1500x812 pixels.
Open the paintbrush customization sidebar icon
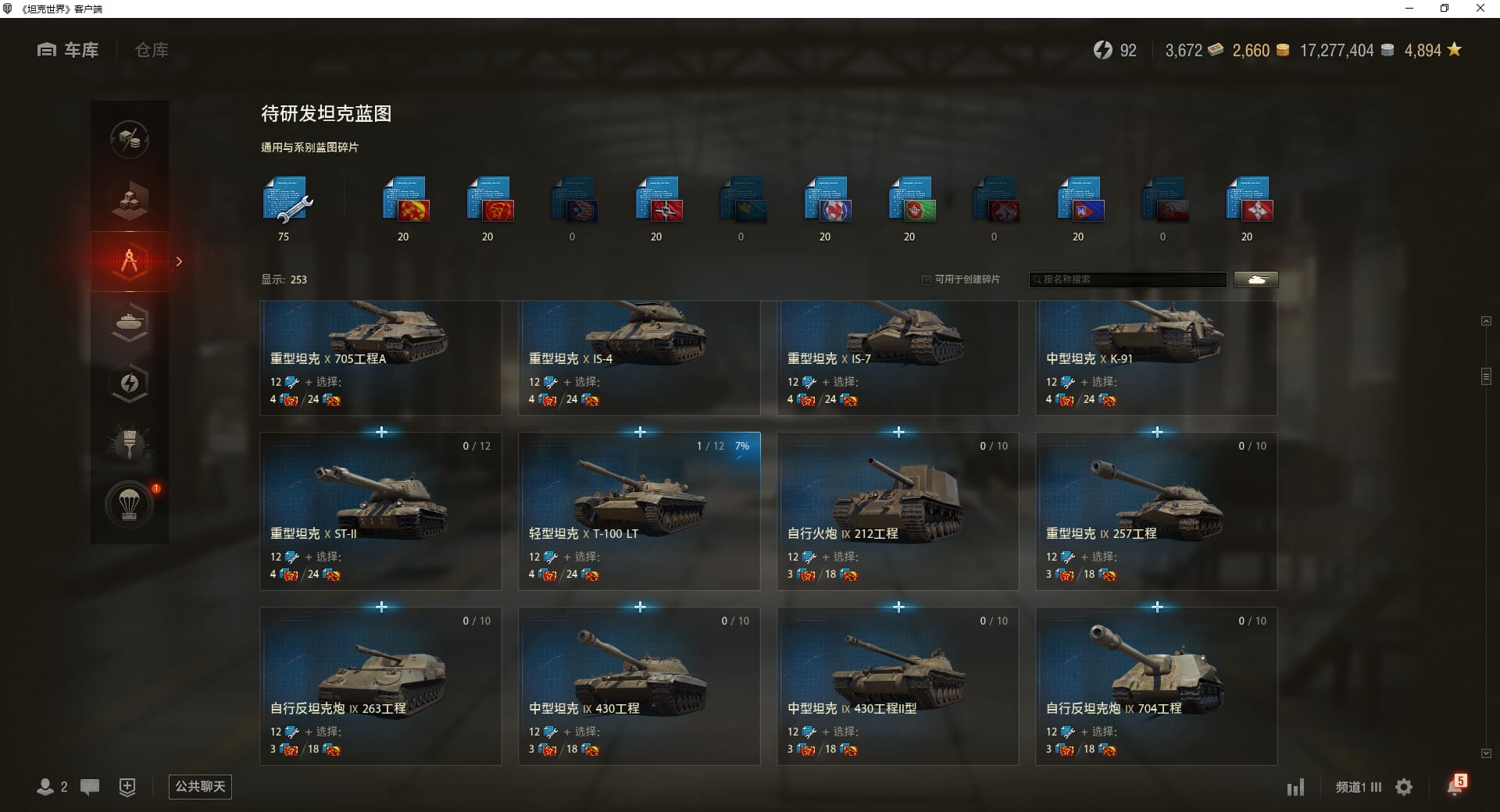pos(130,443)
